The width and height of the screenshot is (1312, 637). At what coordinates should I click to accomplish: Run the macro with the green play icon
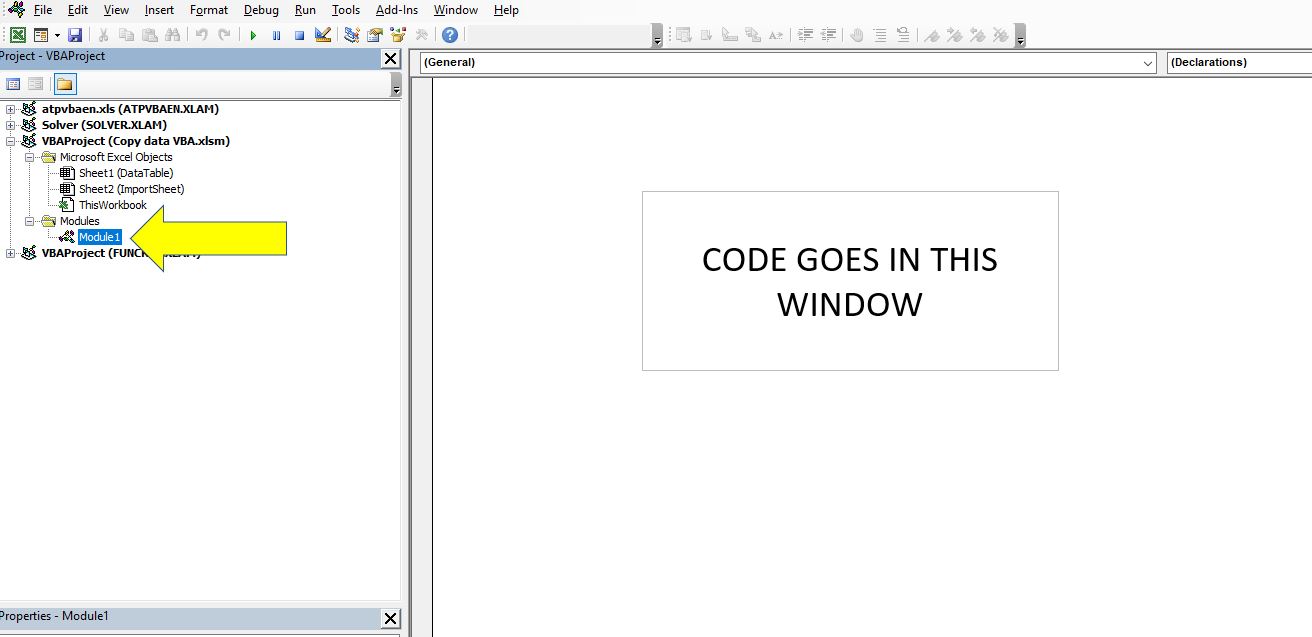253,34
